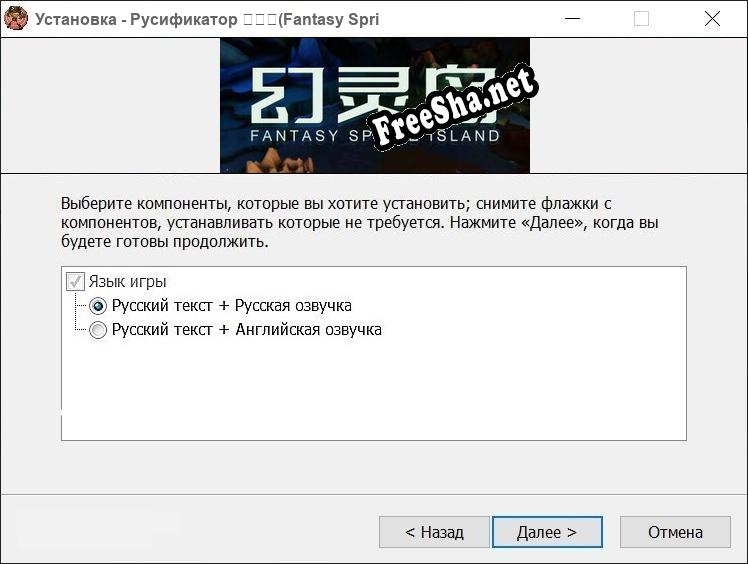Select "Русский текст + Английская озвучка" radio button
This screenshot has width=748, height=564.
98,330
